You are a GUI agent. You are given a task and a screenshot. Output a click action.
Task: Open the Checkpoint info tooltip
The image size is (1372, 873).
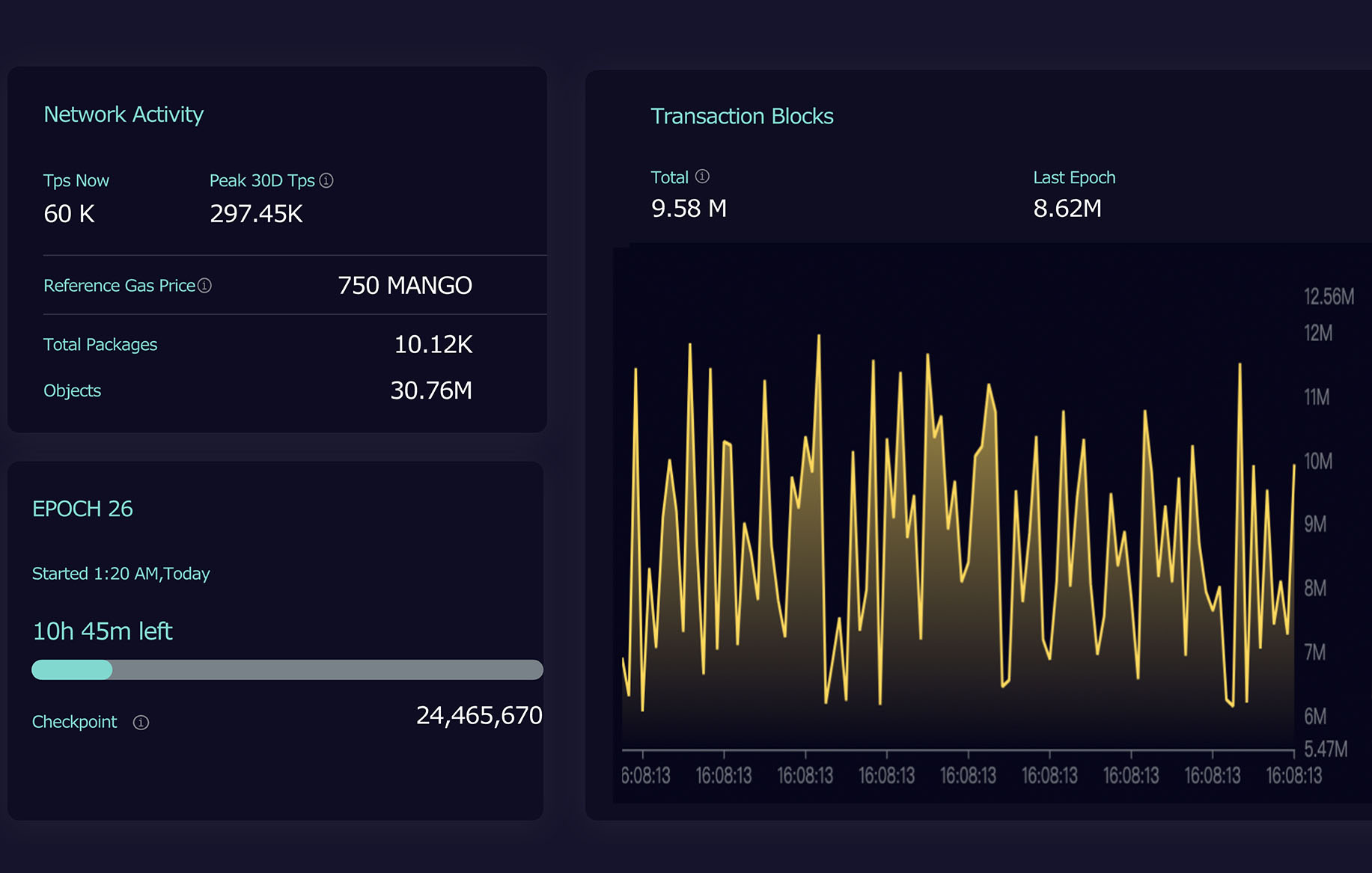point(141,722)
